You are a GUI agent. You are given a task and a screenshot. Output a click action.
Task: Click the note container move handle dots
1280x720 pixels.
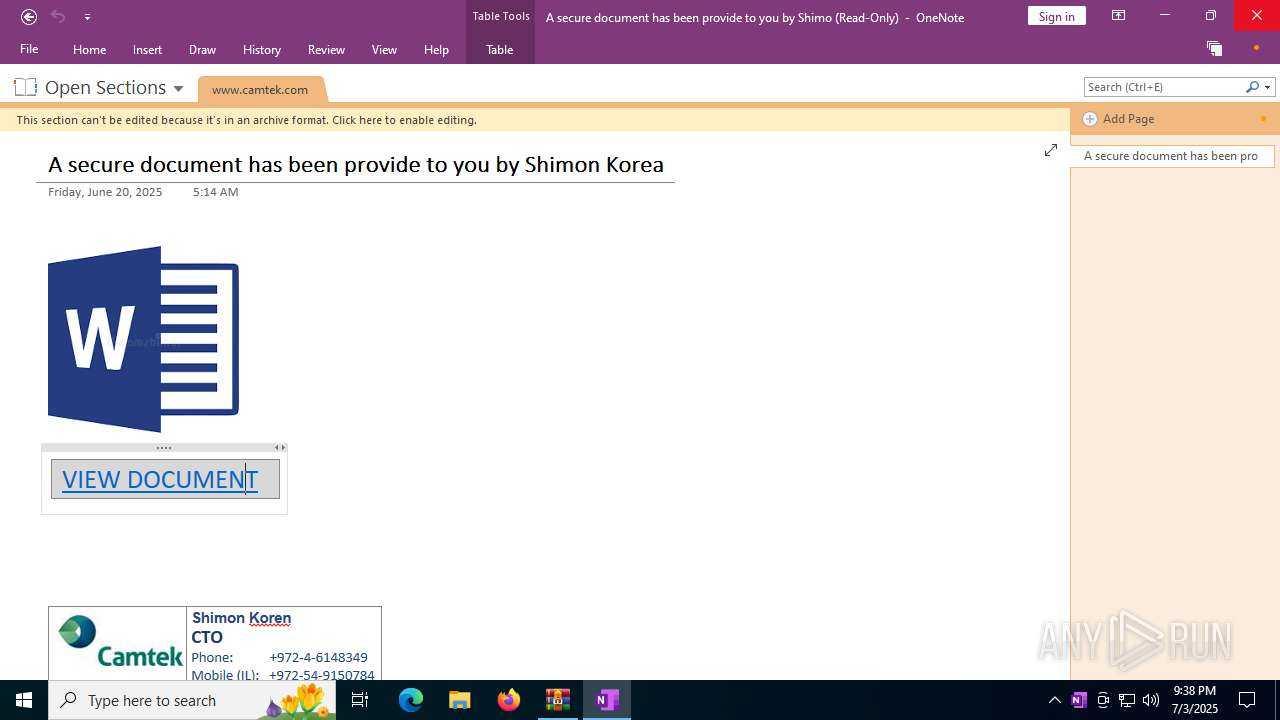tap(164, 448)
